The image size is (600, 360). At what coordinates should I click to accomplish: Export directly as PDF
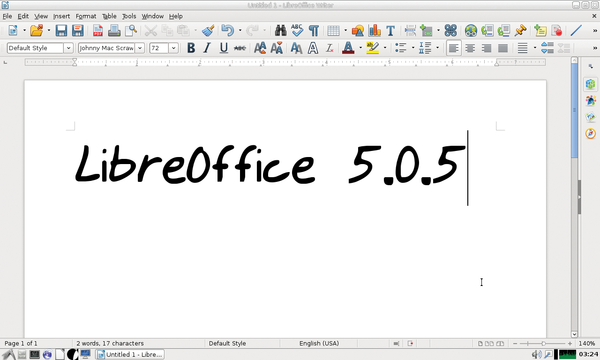pos(98,31)
